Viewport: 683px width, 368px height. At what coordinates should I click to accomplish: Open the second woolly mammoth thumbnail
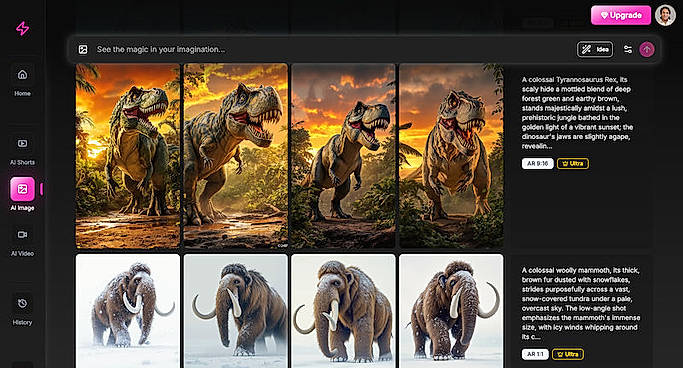pos(236,311)
